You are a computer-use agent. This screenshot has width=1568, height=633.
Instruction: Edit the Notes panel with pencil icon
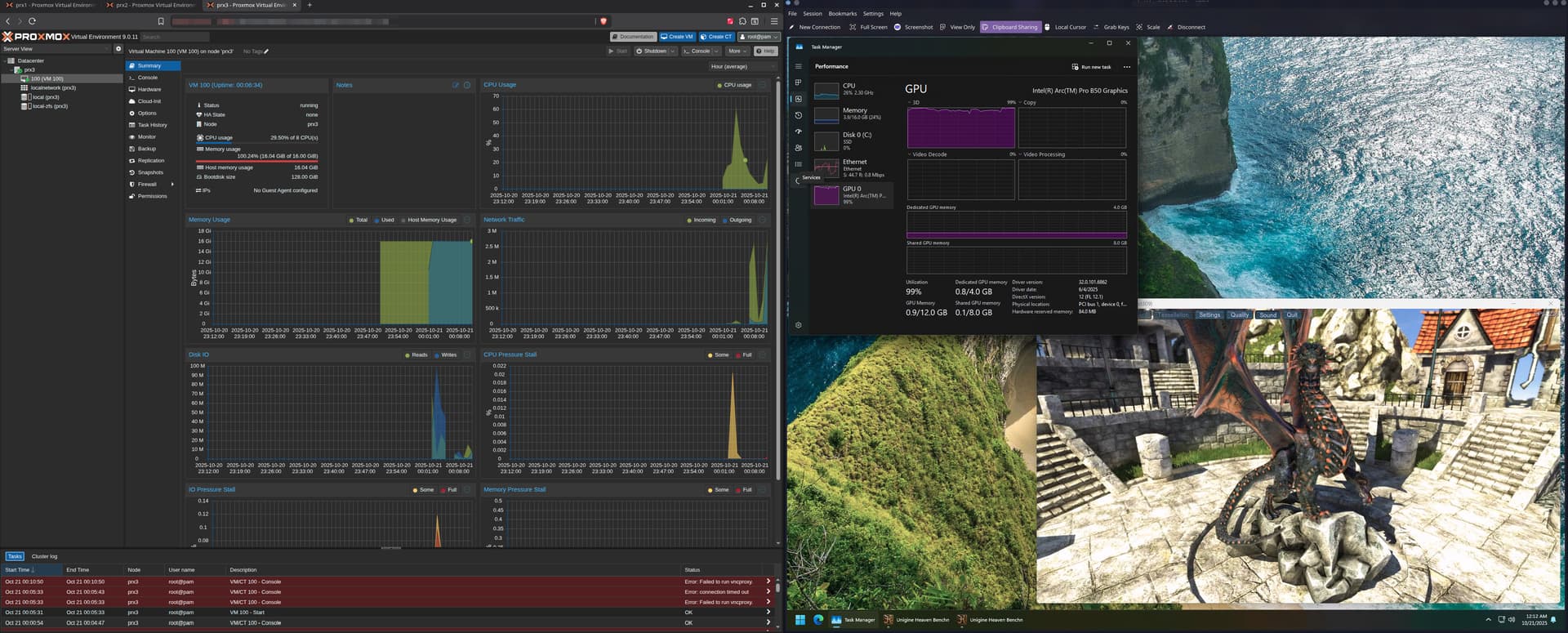coord(456,85)
